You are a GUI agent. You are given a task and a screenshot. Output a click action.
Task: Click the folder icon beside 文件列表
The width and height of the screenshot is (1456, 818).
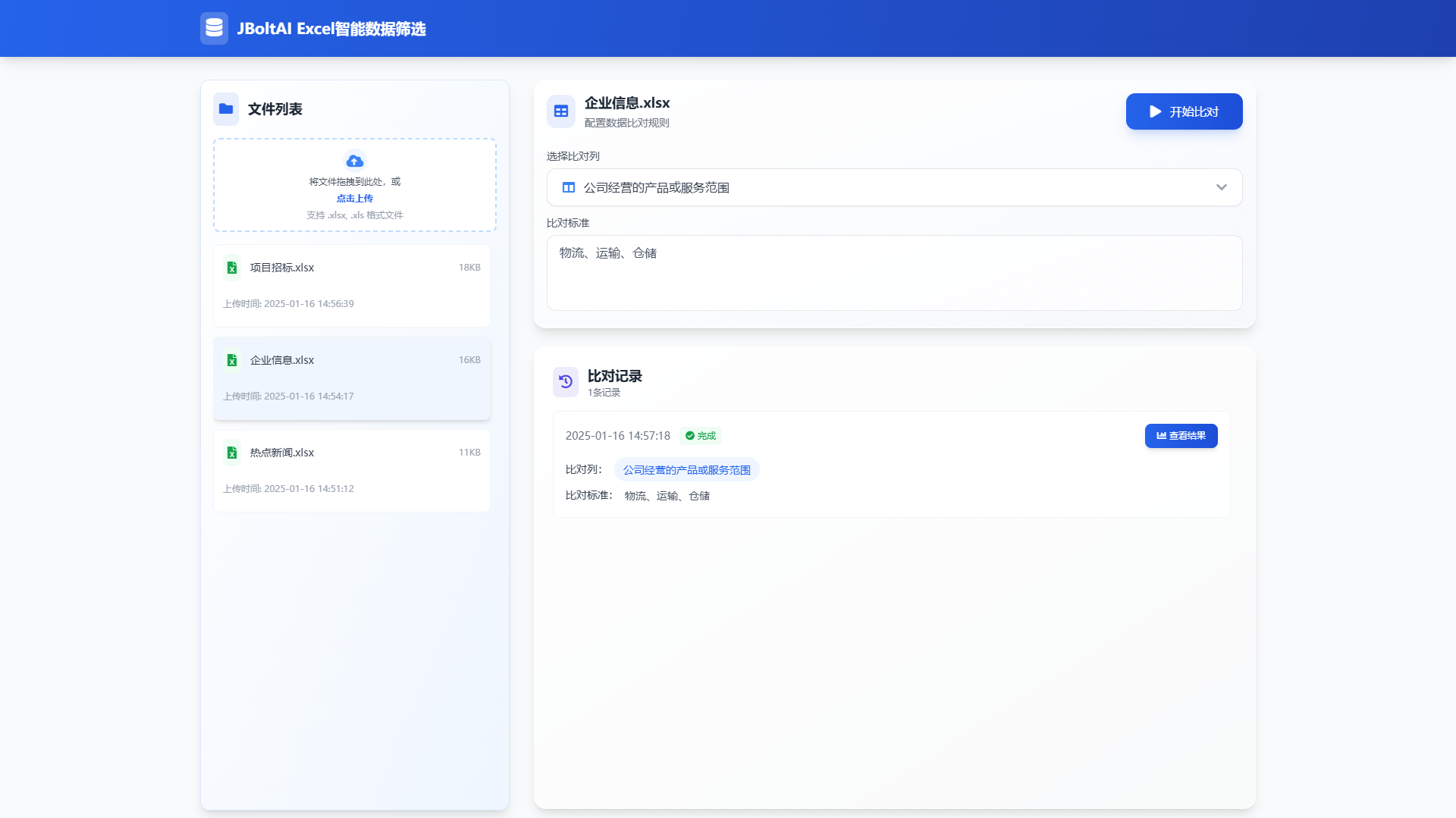226,109
